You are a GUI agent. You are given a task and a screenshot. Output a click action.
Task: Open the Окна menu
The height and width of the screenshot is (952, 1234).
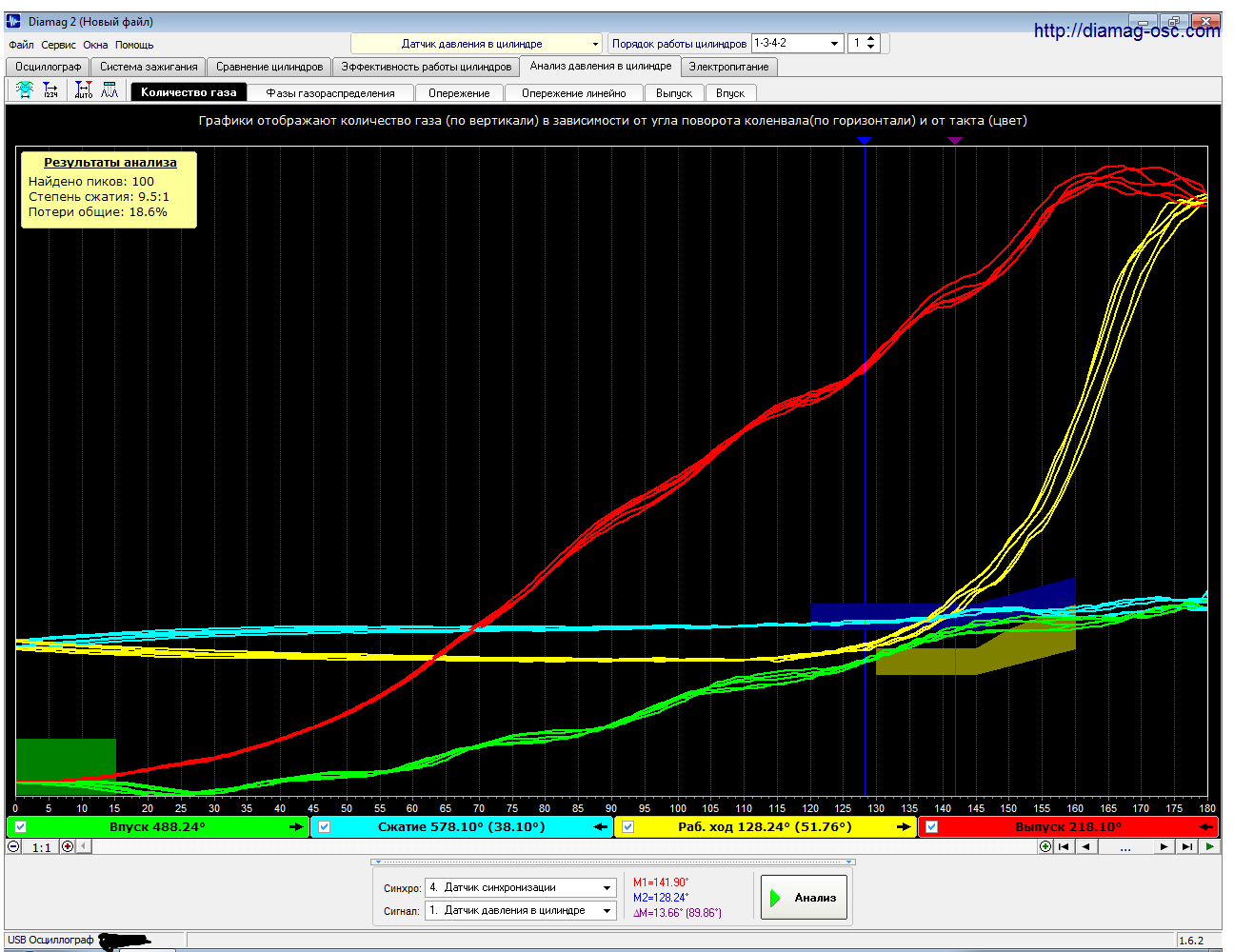click(x=95, y=45)
